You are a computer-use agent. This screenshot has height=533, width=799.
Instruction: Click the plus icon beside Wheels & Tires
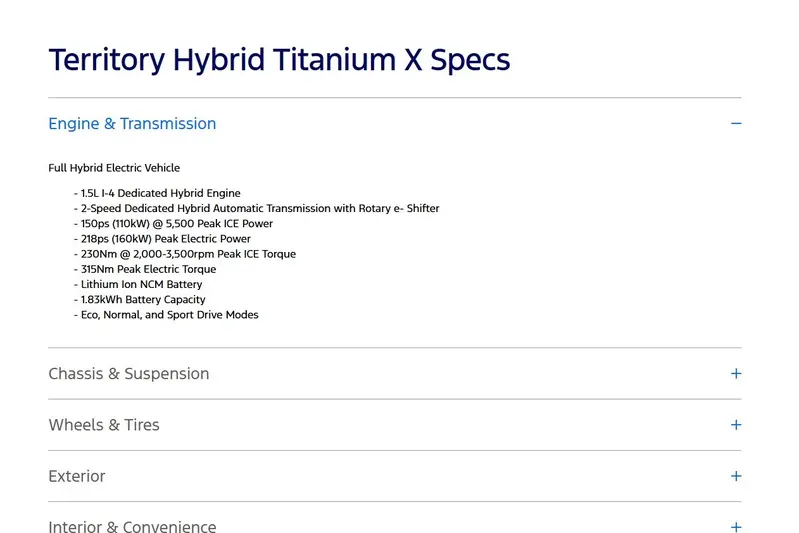pyautogui.click(x=736, y=424)
